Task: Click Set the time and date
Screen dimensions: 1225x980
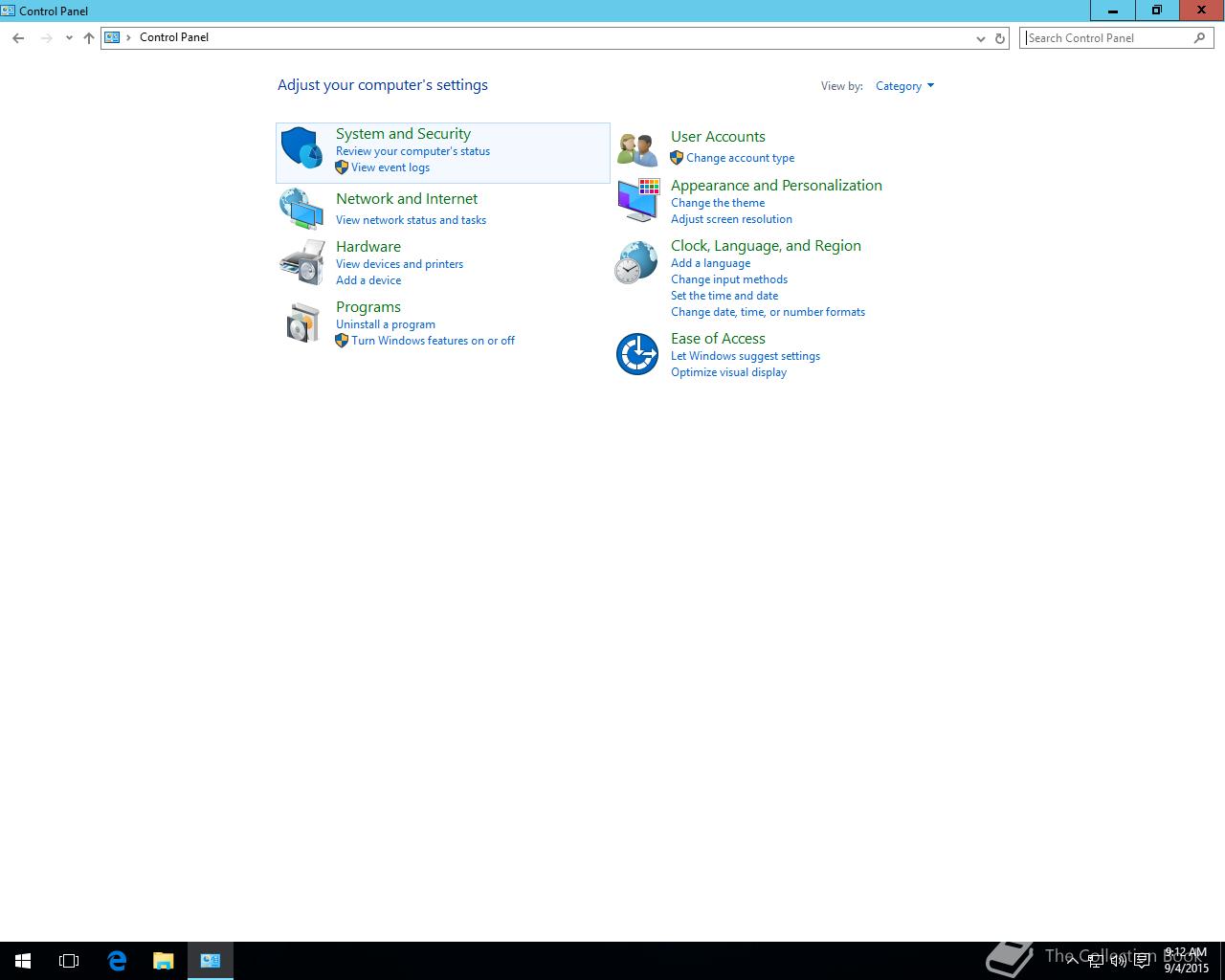Action: pos(724,296)
